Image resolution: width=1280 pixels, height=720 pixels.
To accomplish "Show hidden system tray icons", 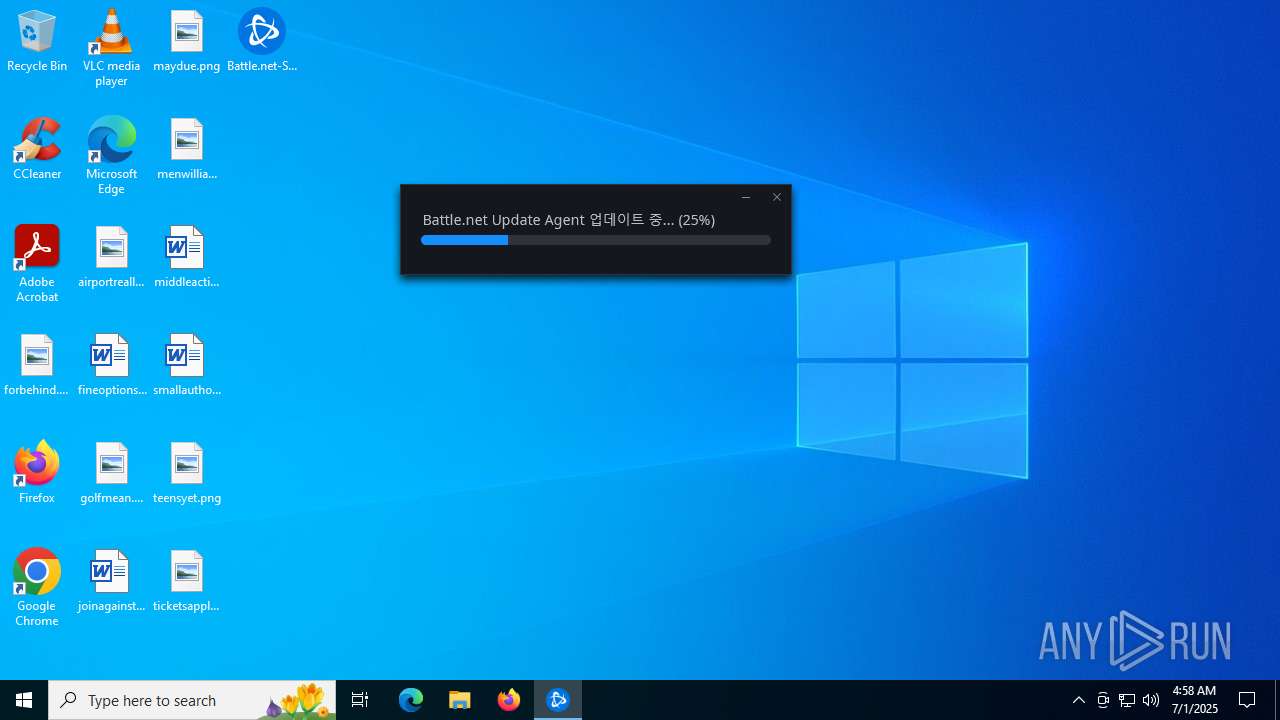I will (x=1078, y=700).
